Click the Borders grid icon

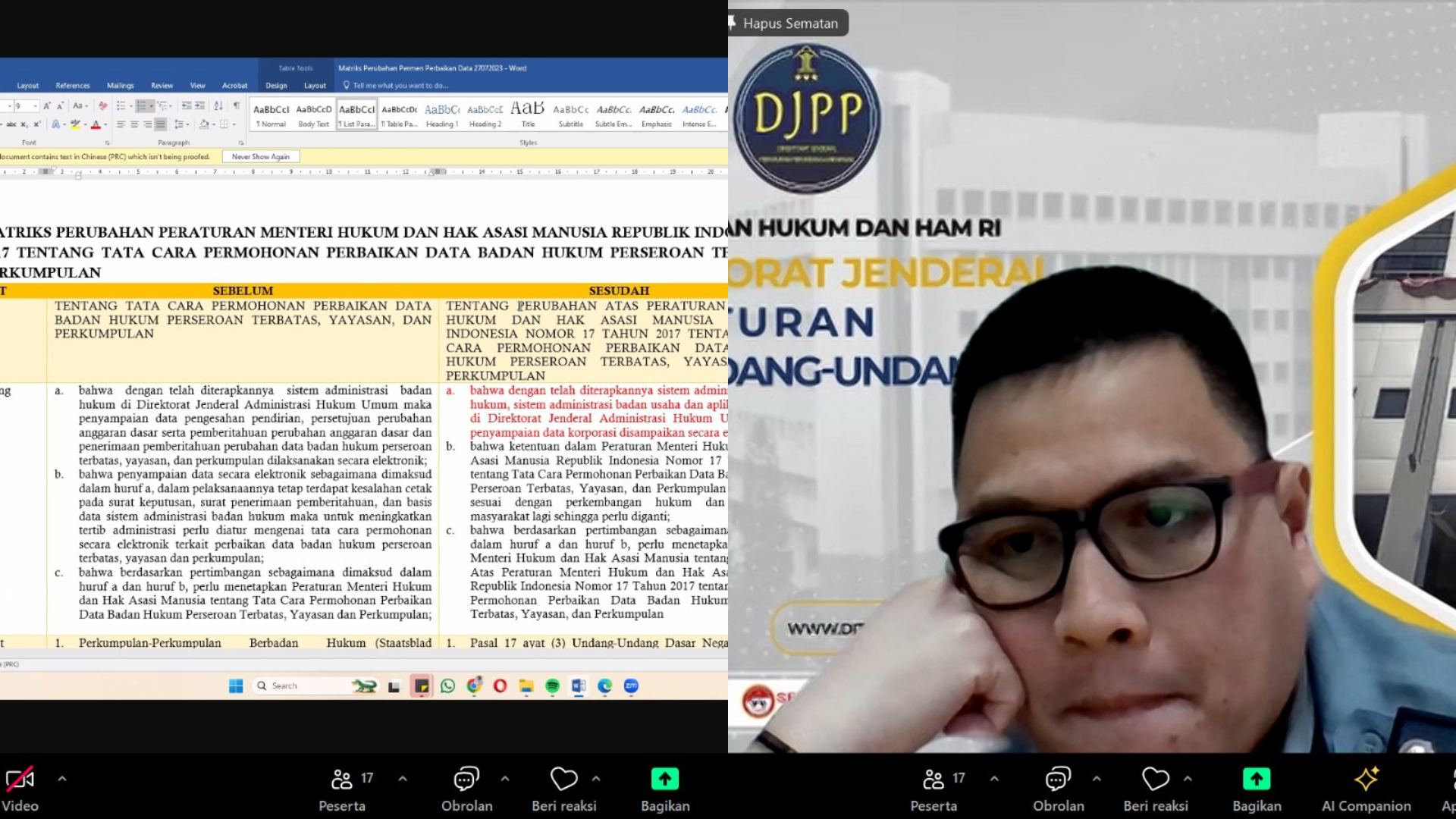(224, 124)
